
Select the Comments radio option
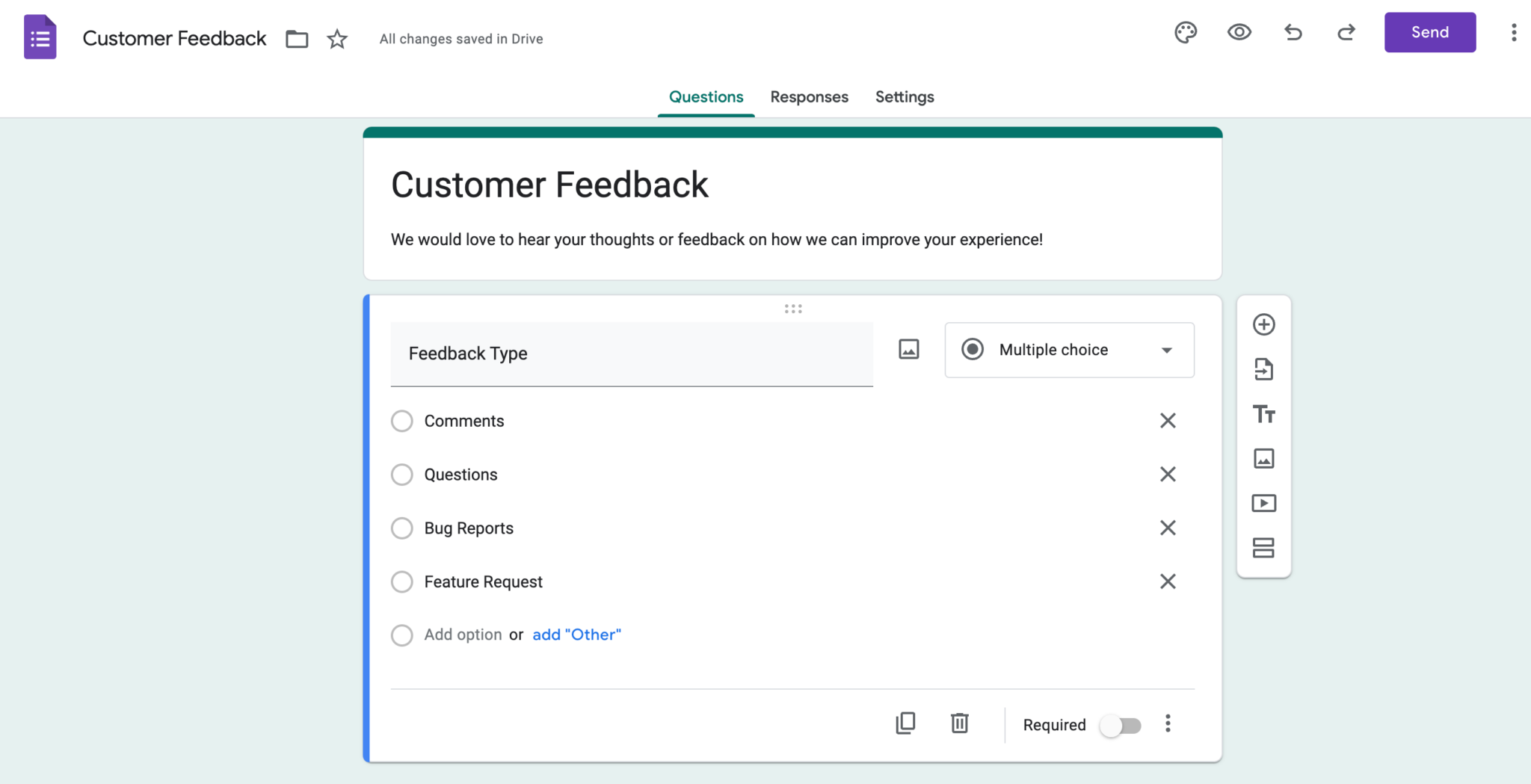[401, 421]
